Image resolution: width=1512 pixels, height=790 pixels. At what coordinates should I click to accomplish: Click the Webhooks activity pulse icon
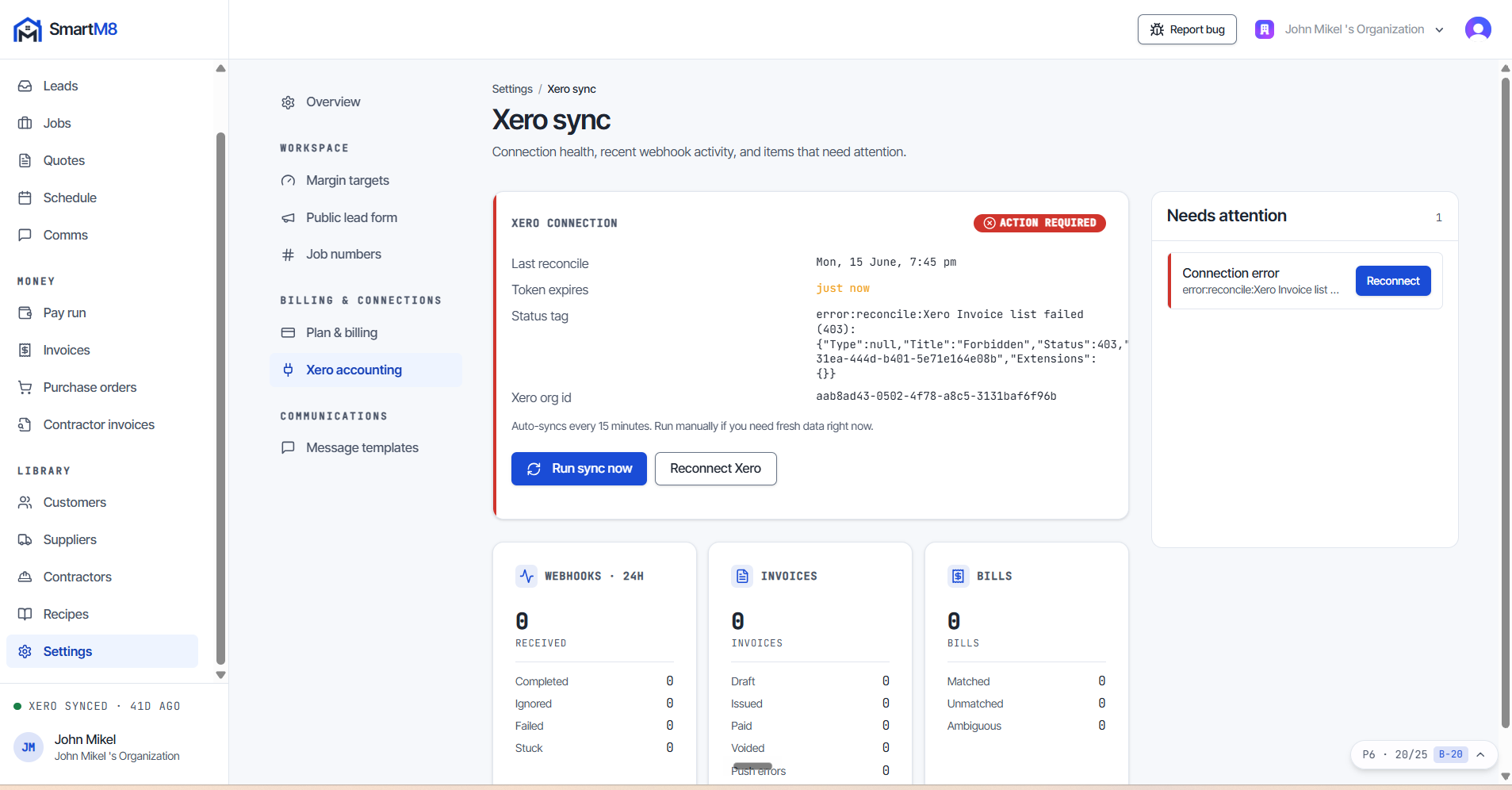(x=526, y=576)
